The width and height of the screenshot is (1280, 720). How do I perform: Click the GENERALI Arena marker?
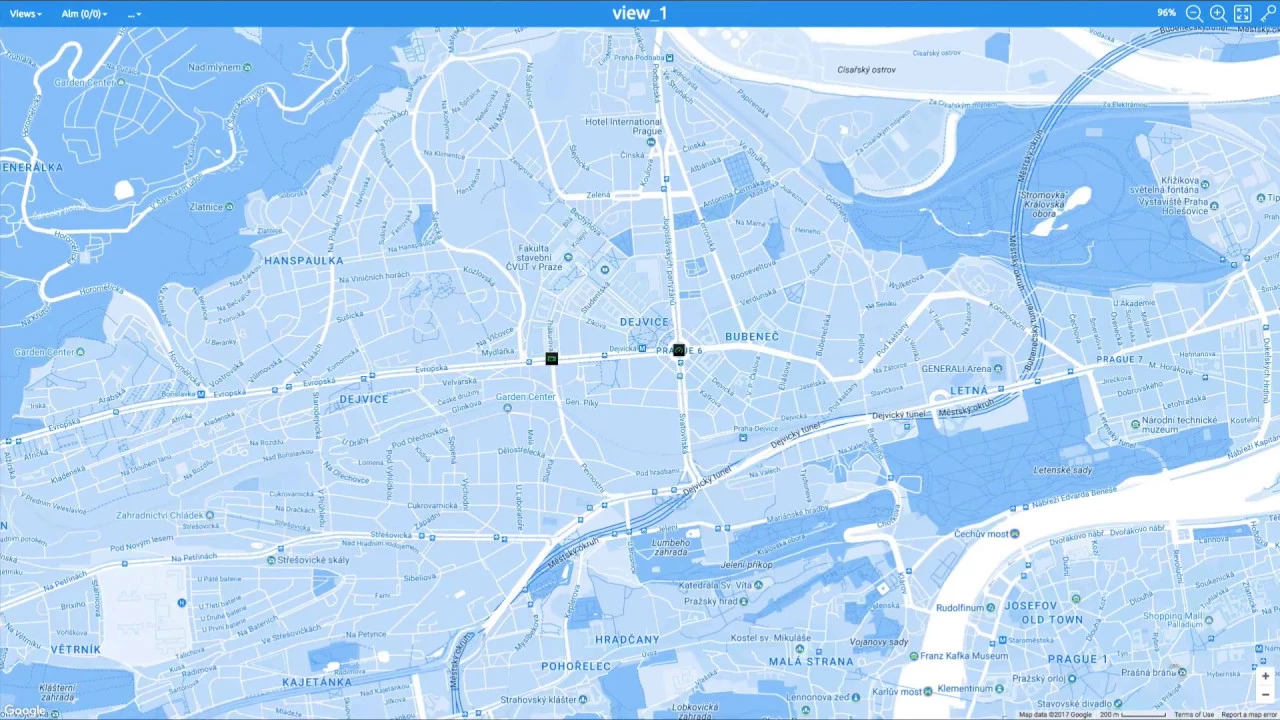(999, 368)
